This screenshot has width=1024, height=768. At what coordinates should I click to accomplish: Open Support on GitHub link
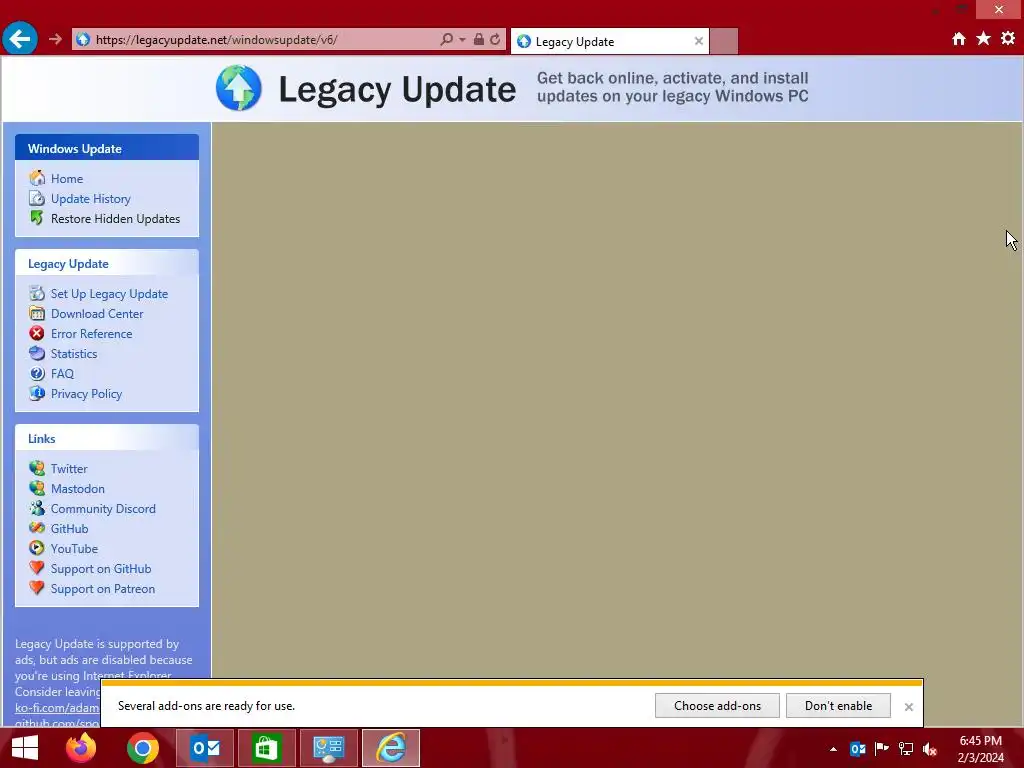coord(101,569)
